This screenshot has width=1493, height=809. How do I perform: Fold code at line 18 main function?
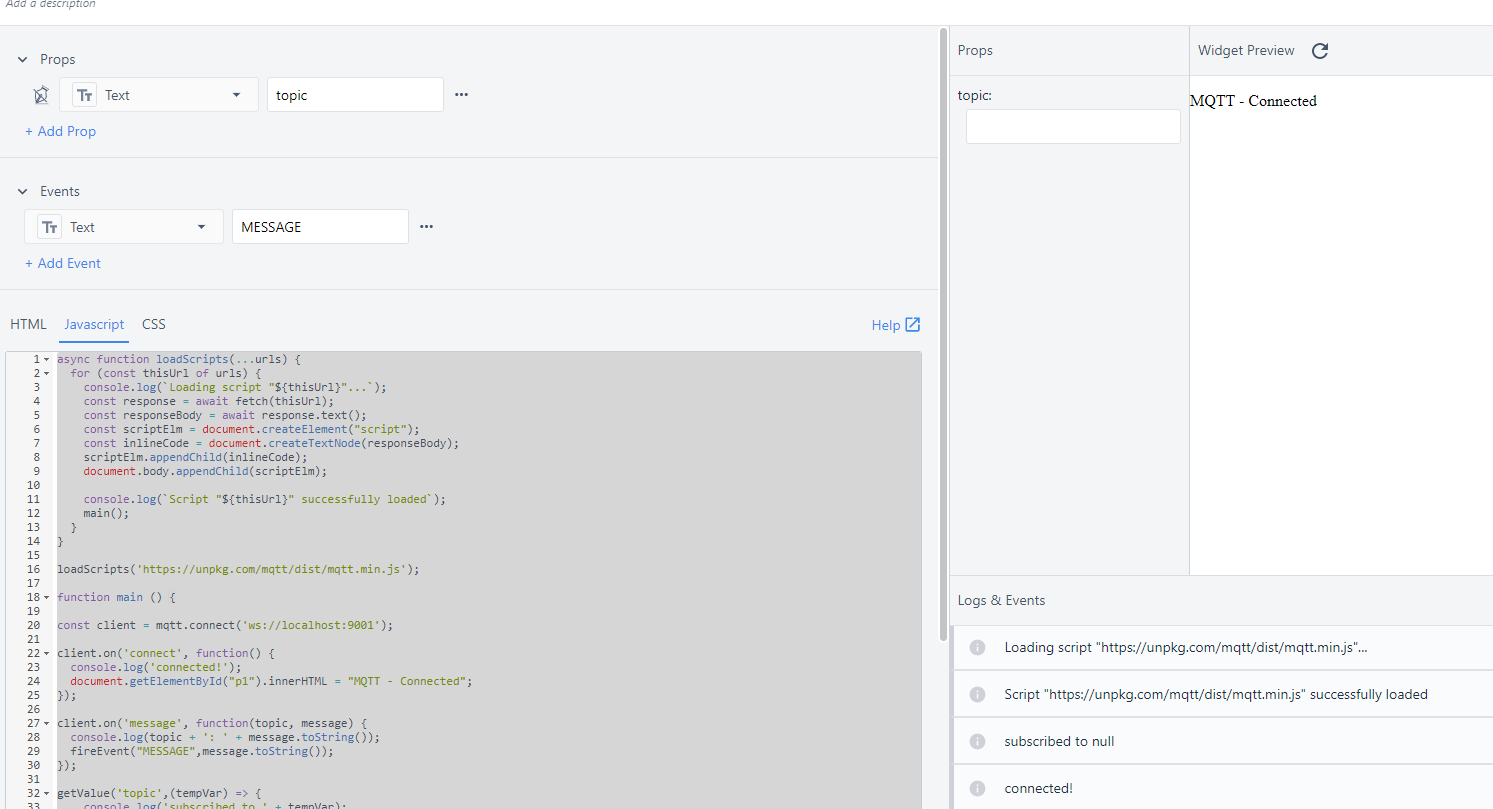coord(47,597)
